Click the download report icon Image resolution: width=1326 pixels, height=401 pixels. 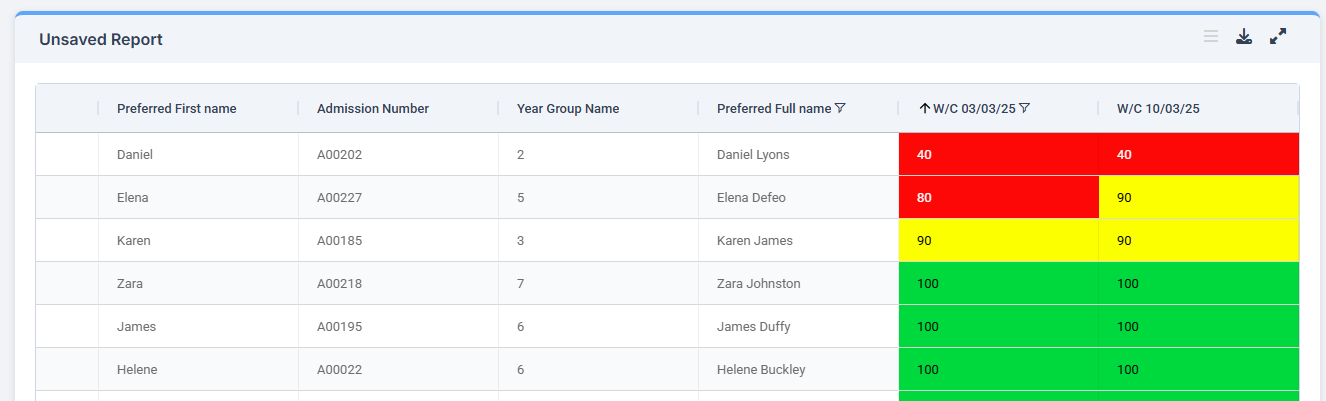tap(1243, 37)
